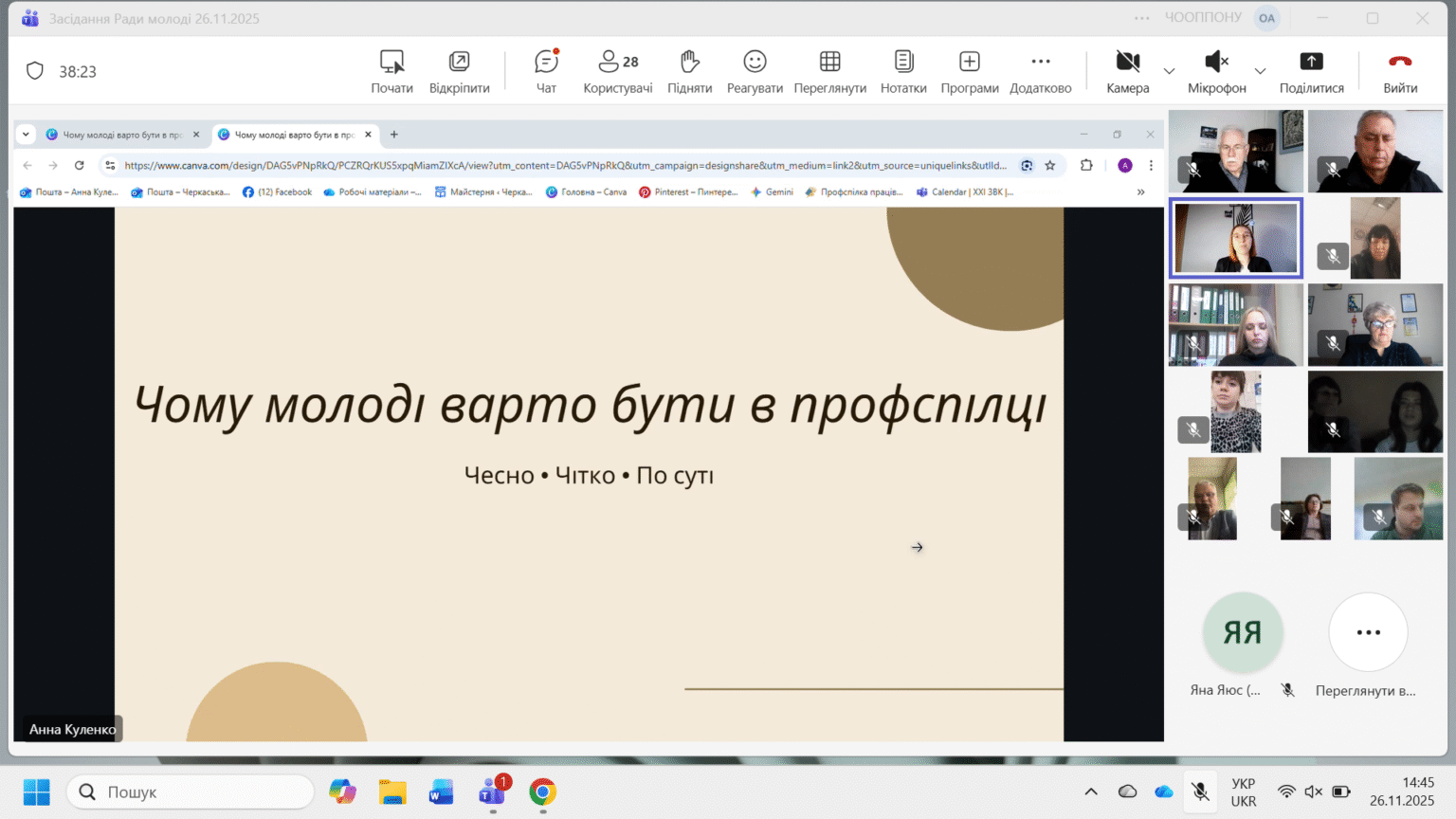Expand microphone options dropdown arrow
Screen dimensions: 1456x819
point(1260,71)
